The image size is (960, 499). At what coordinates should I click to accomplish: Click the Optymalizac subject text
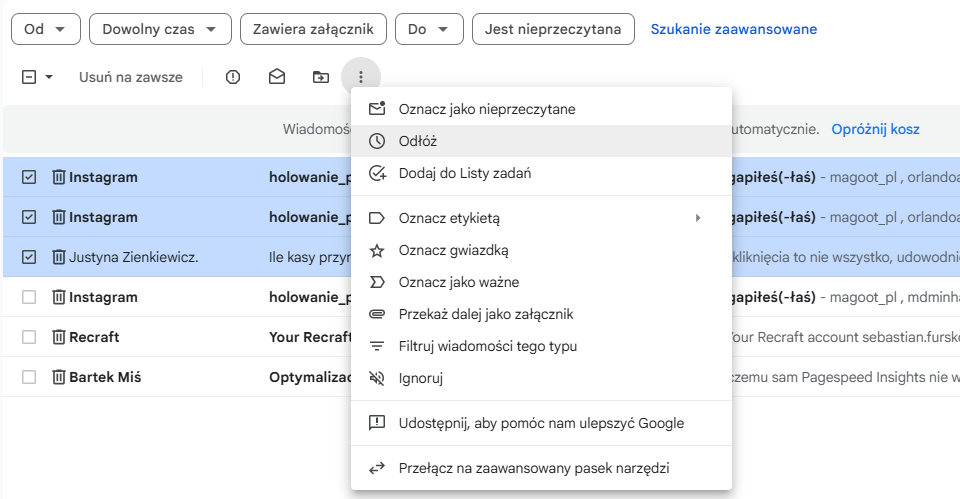tap(310, 377)
